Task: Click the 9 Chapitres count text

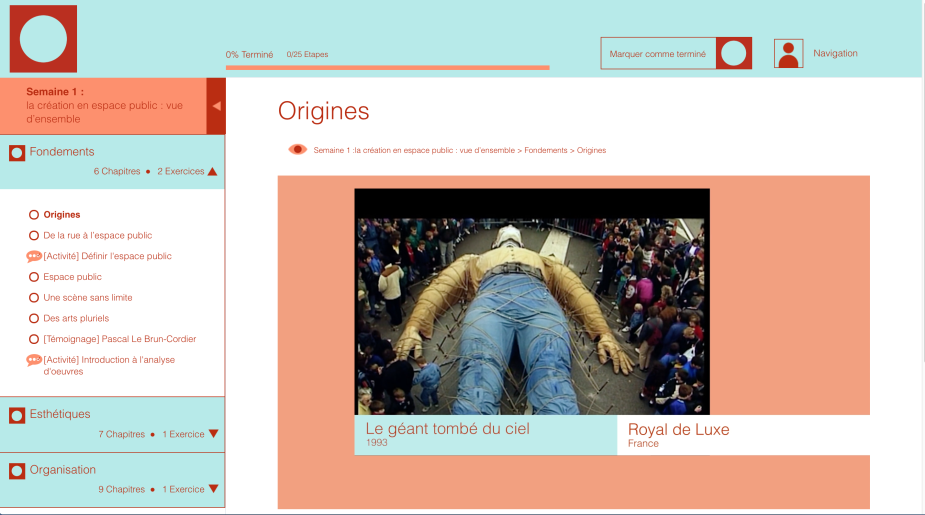Action: 122,490
